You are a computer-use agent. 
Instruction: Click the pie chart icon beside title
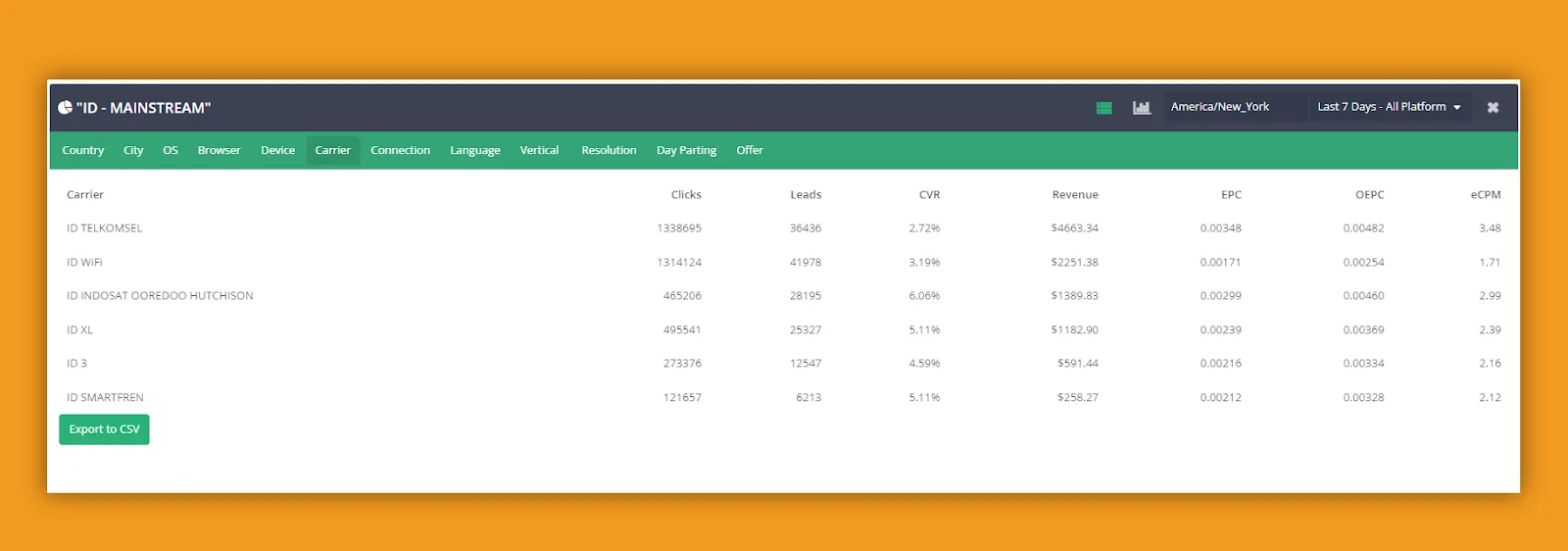(x=65, y=108)
